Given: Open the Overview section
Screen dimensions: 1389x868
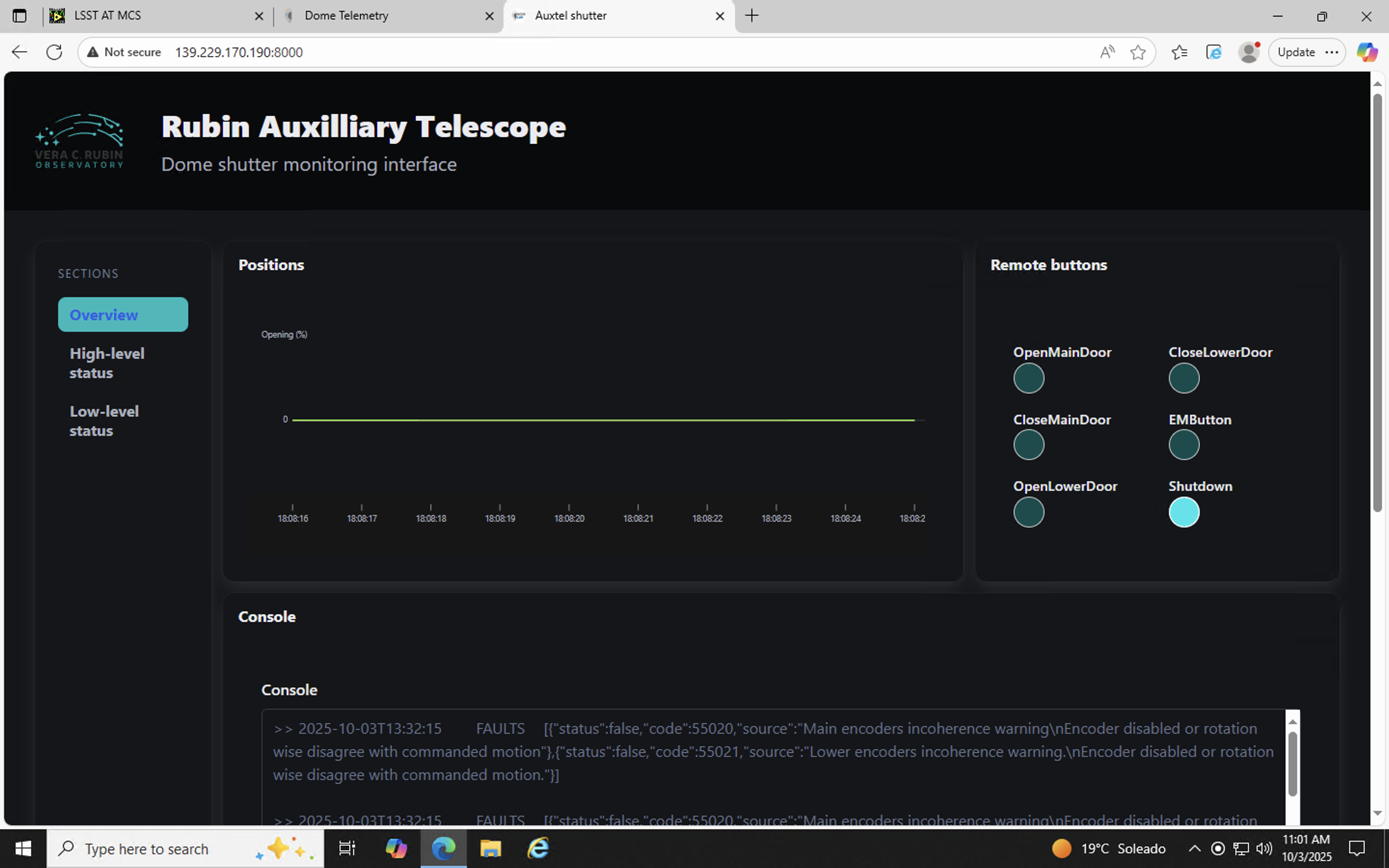Looking at the screenshot, I should [123, 314].
